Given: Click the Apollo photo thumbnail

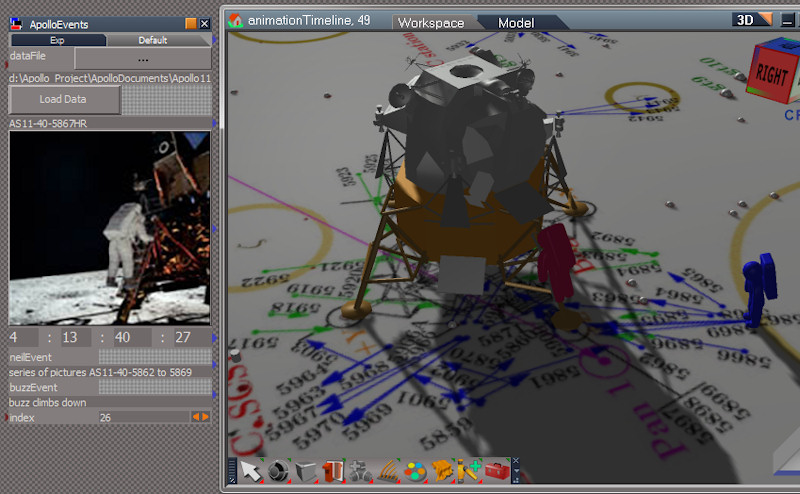Looking at the screenshot, I should [110, 228].
